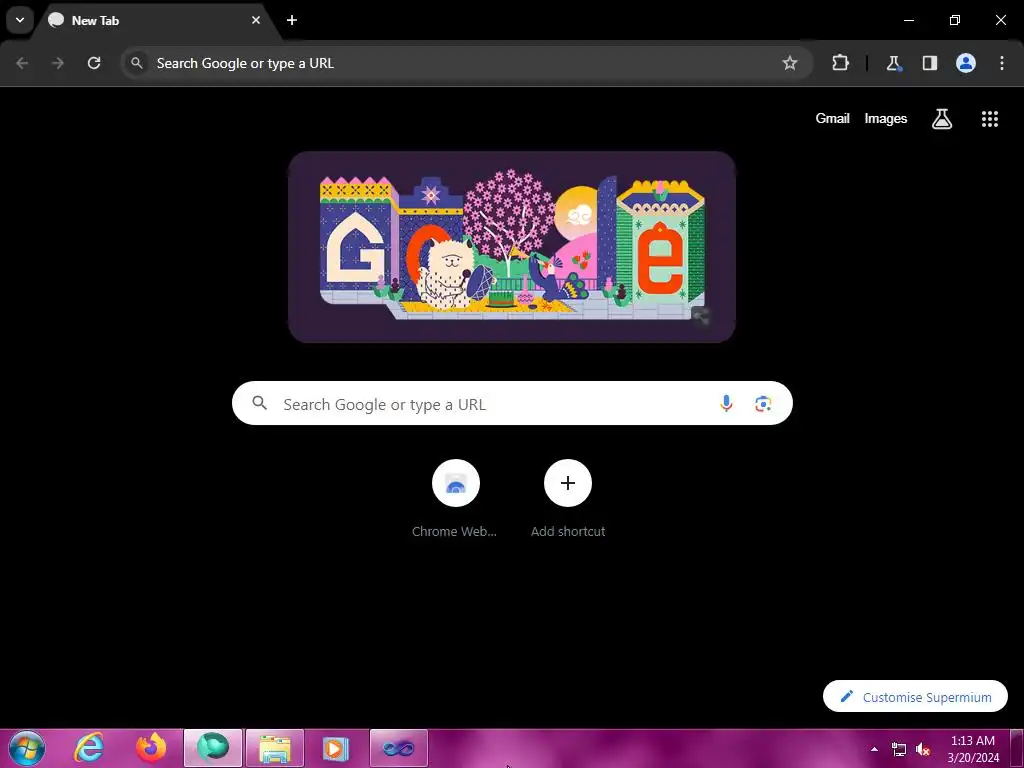Open the muted volume tray icon
The height and width of the screenshot is (768, 1024).
(923, 749)
